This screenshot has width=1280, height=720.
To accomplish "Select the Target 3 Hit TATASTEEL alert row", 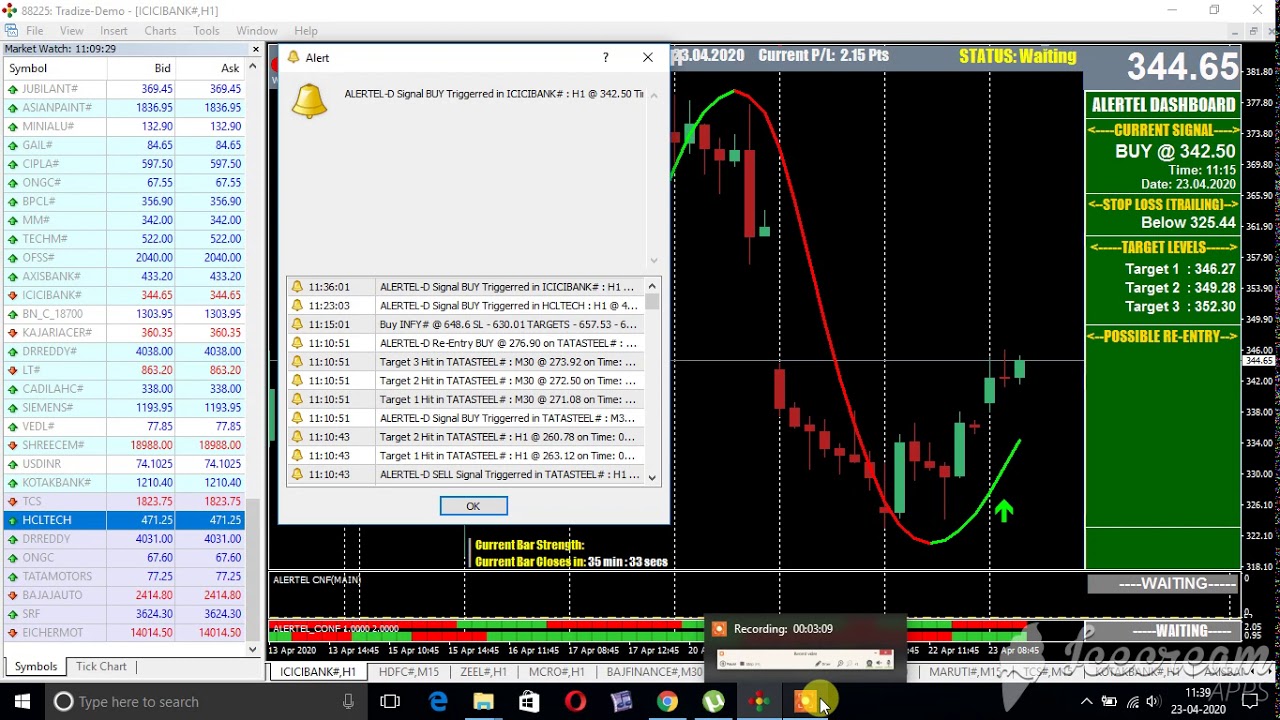I will click(x=466, y=362).
